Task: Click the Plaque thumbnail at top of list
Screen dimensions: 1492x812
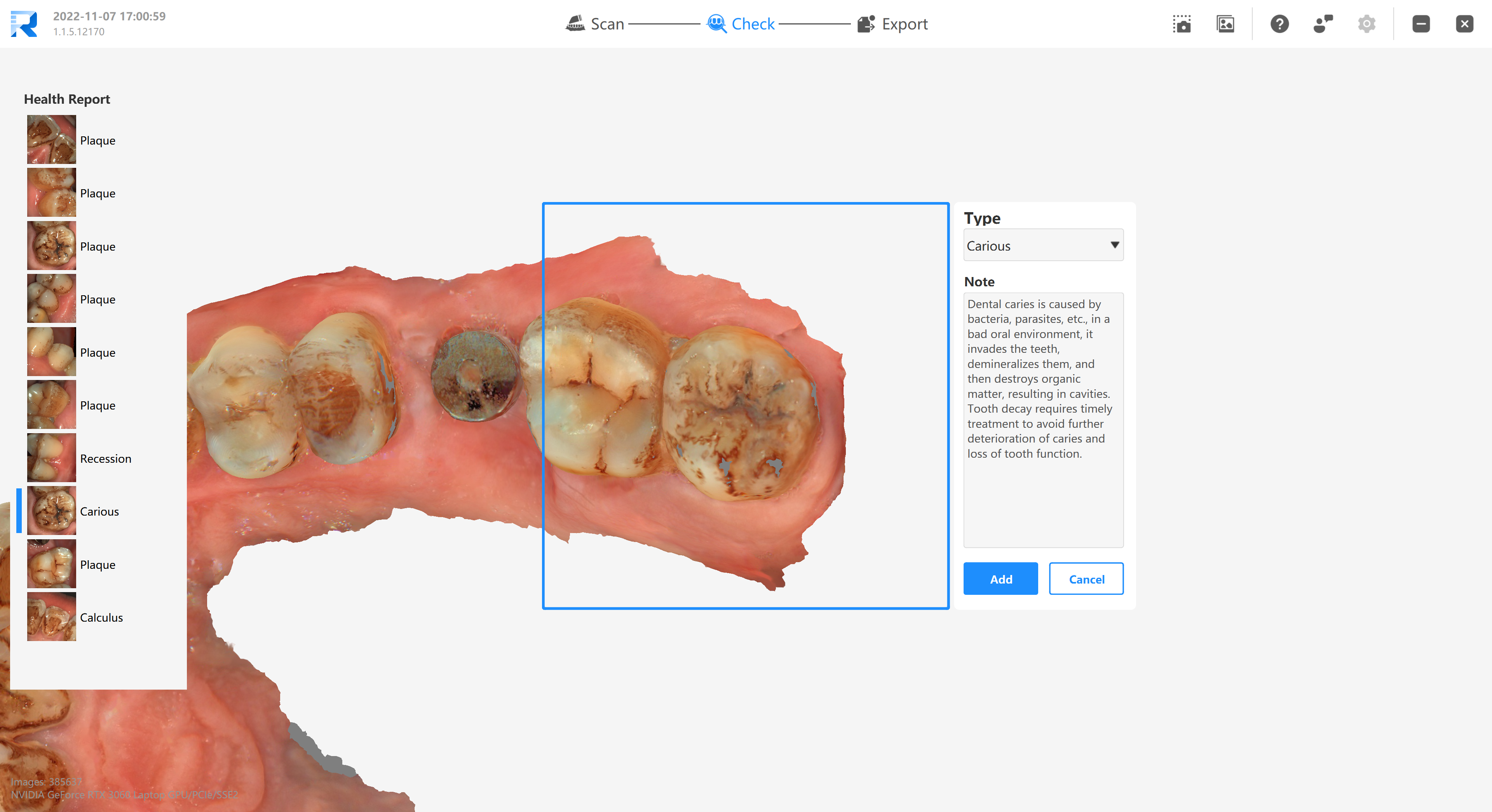Action: point(51,139)
